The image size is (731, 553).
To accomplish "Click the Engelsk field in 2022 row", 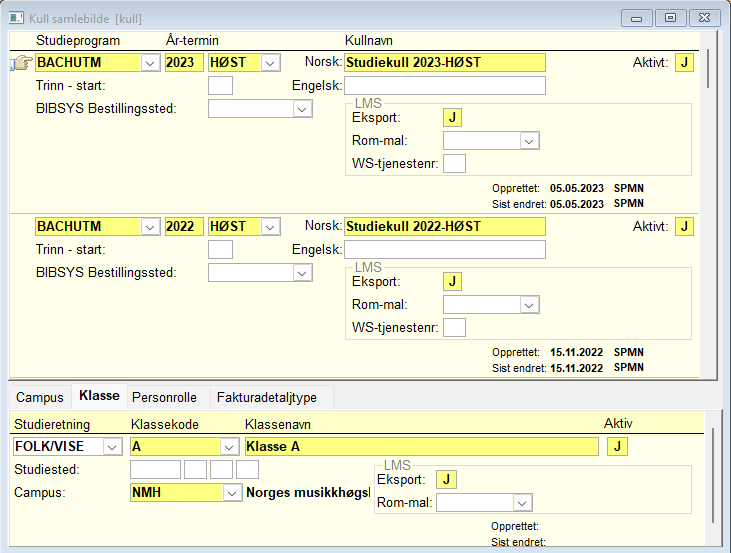I will (445, 249).
